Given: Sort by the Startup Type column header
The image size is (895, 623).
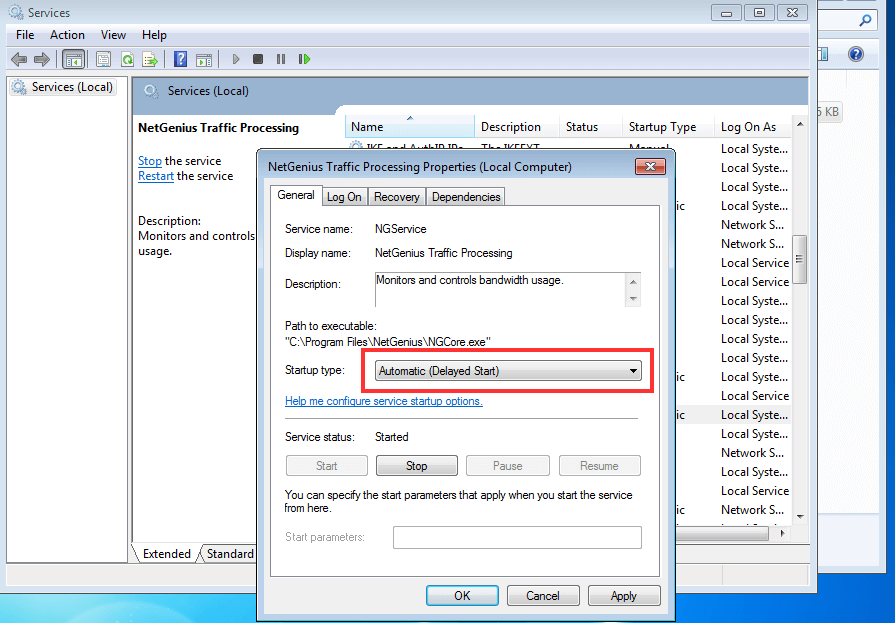Looking at the screenshot, I should coord(668,127).
